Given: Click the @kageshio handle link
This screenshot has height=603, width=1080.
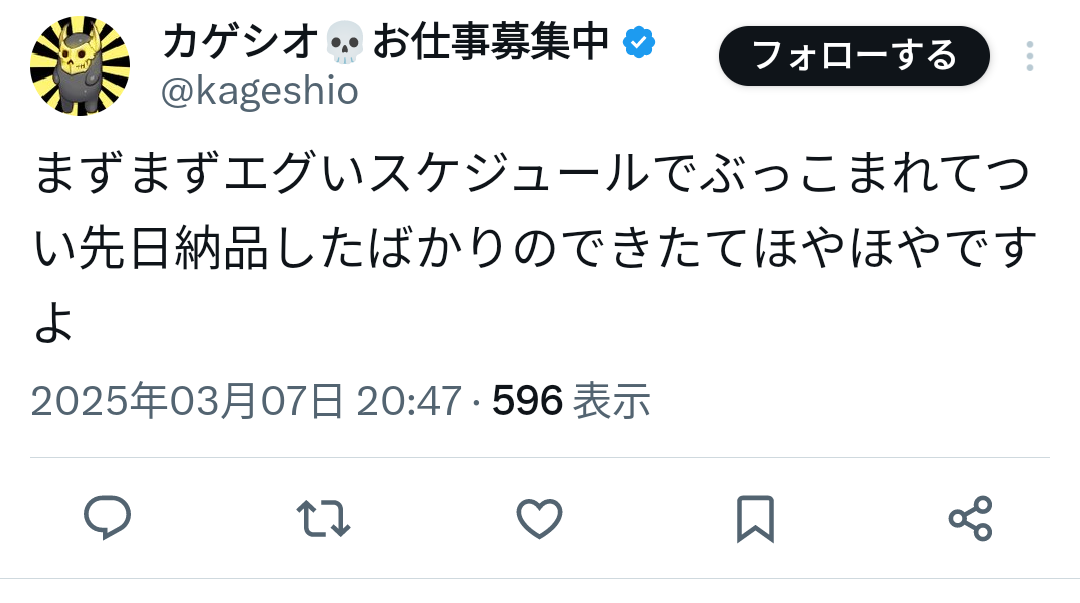Looking at the screenshot, I should pos(260,91).
